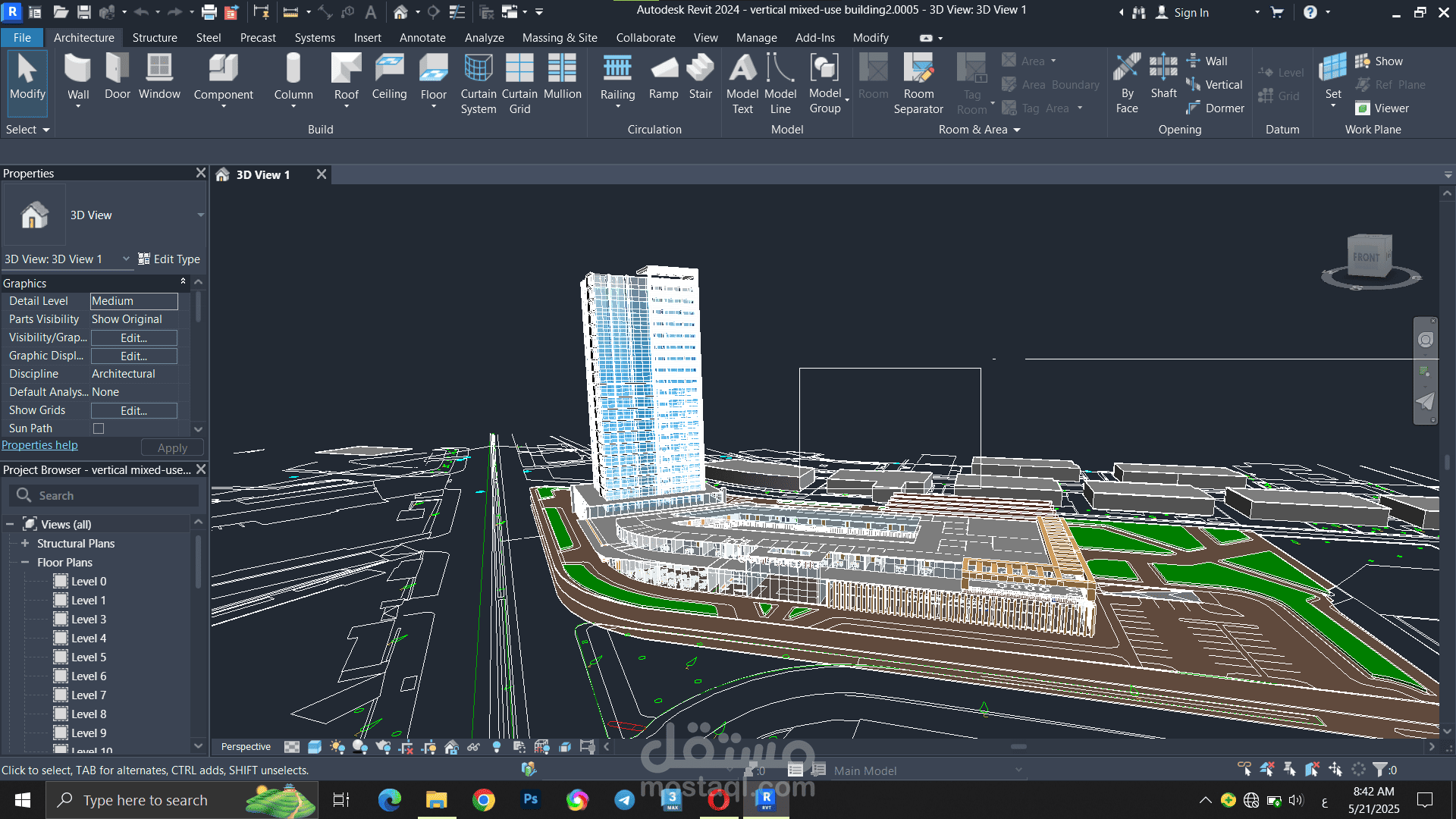The image size is (1456, 819).
Task: Select the Model Text tool
Action: 742,84
